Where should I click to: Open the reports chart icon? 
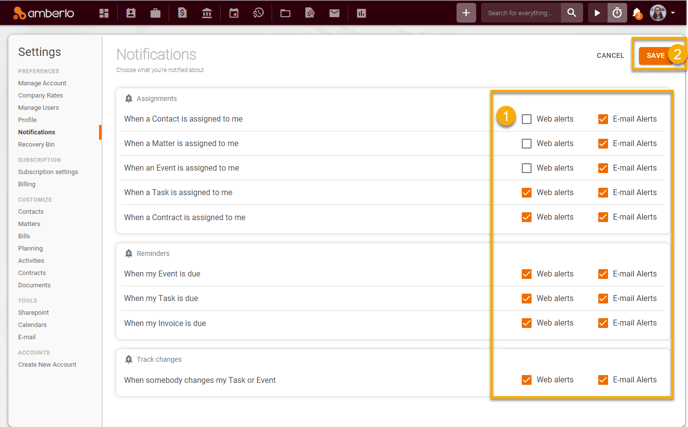(x=361, y=13)
